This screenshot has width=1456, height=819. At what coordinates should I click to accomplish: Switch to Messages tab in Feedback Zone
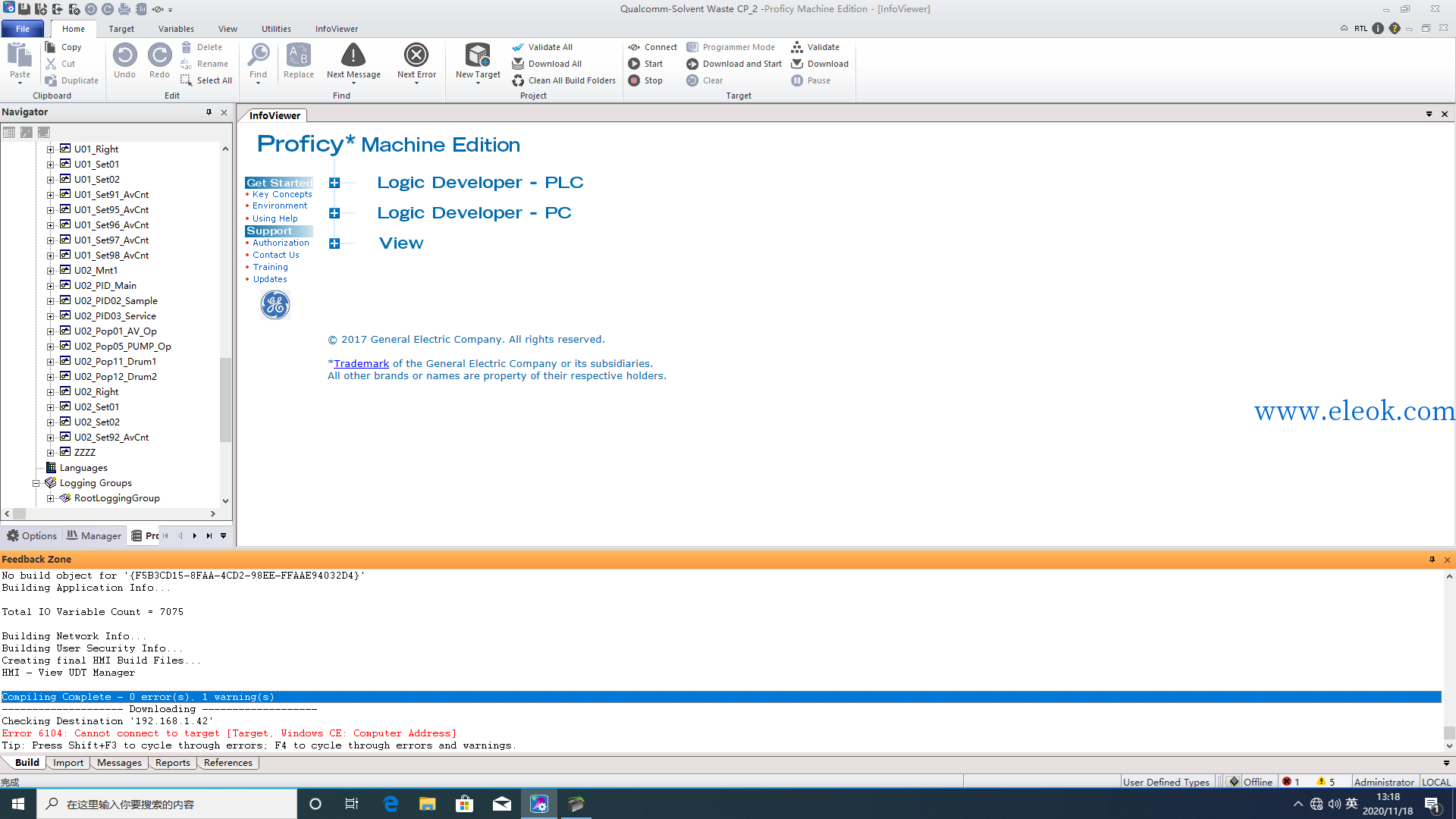click(119, 763)
